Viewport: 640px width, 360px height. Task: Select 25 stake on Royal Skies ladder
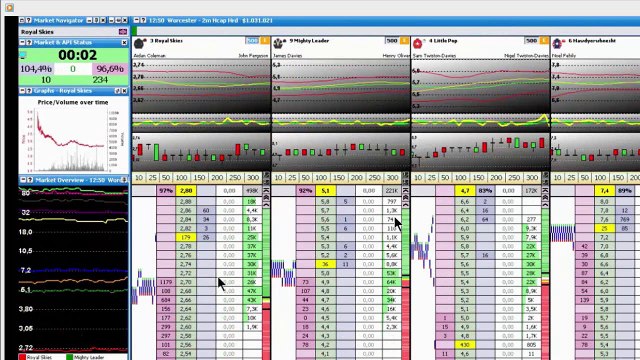(152, 178)
